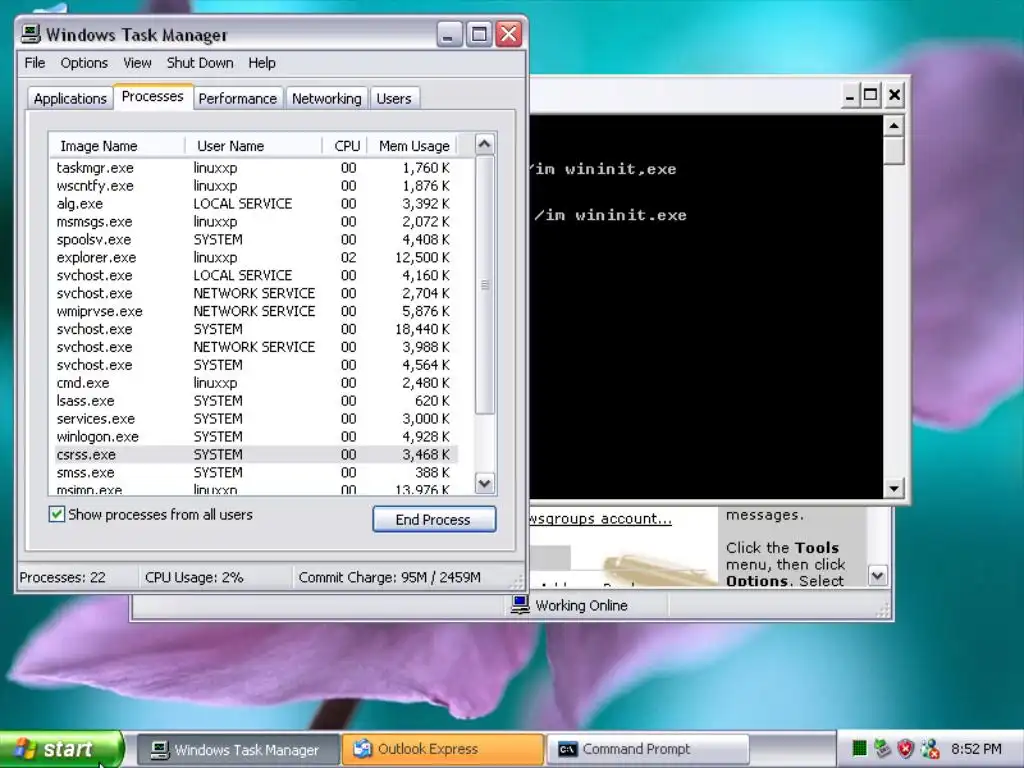Select the explorer.exe process
This screenshot has height=768, width=1024.
(x=256, y=257)
